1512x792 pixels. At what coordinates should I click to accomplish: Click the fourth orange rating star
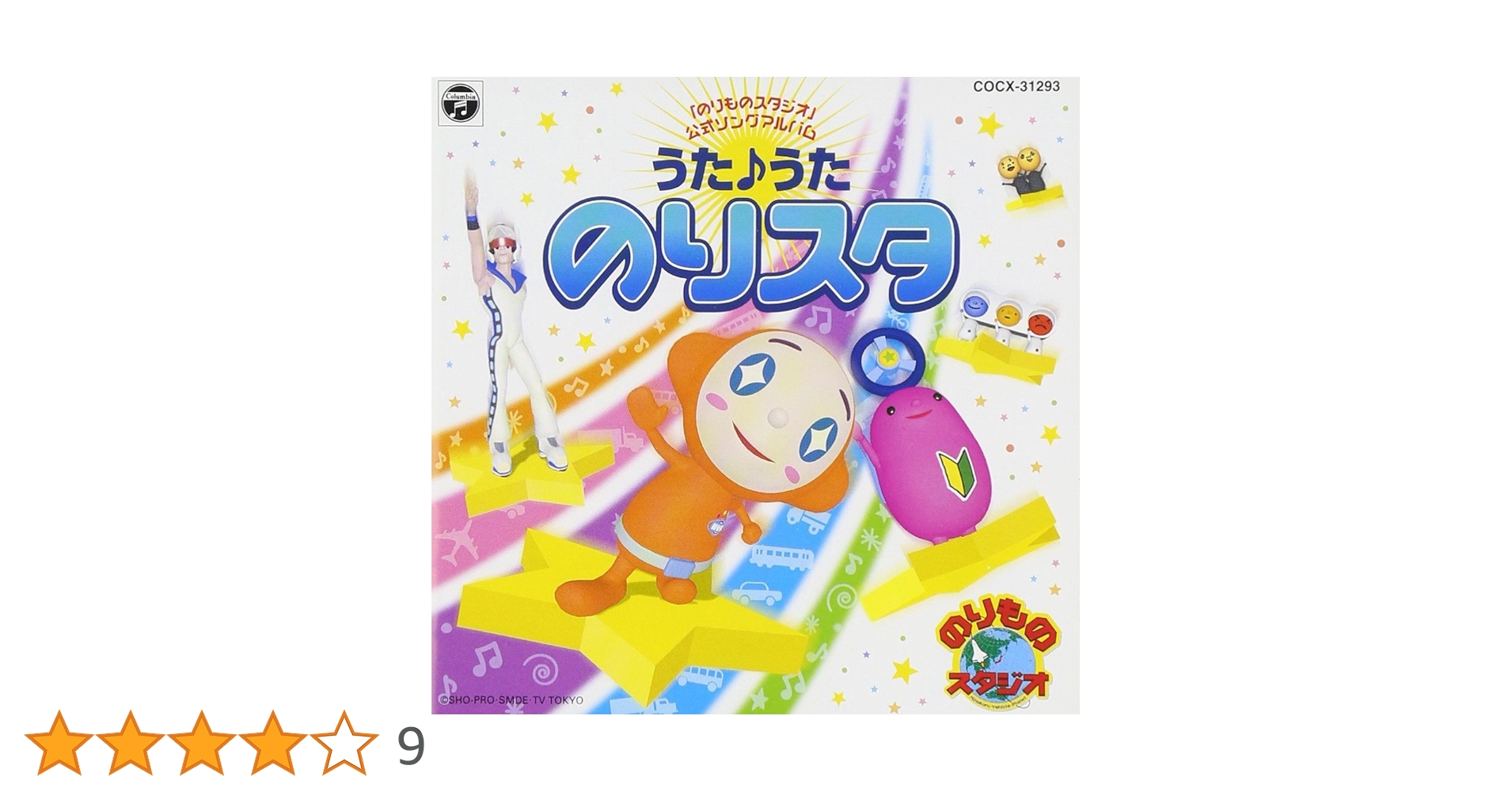272,744
